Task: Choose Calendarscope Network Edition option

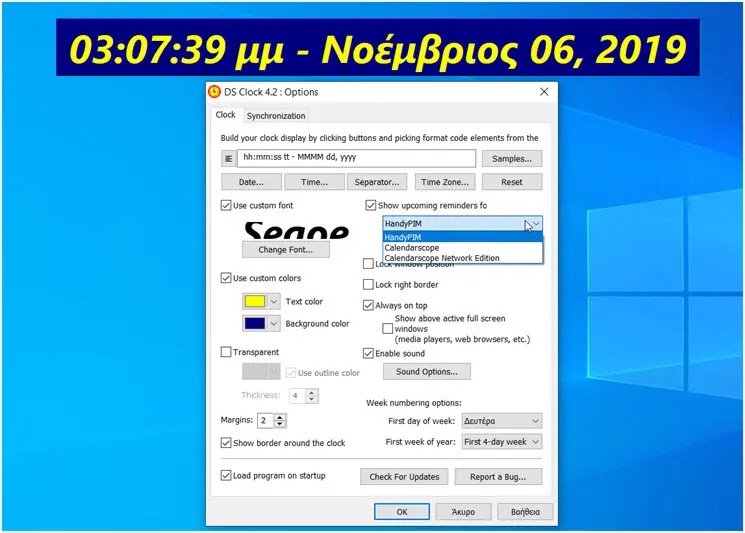Action: coord(462,258)
